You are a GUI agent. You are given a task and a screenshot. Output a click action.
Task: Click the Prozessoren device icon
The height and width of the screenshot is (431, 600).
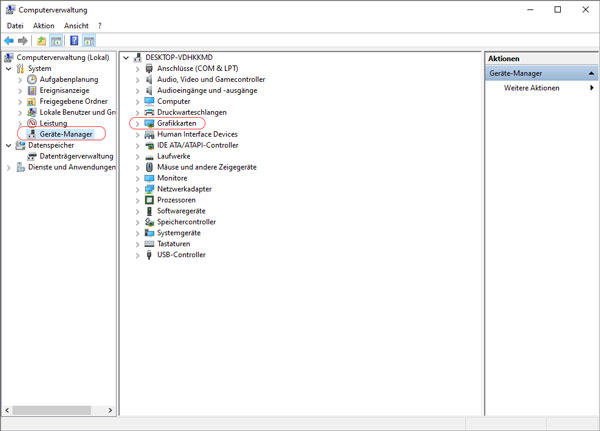149,200
